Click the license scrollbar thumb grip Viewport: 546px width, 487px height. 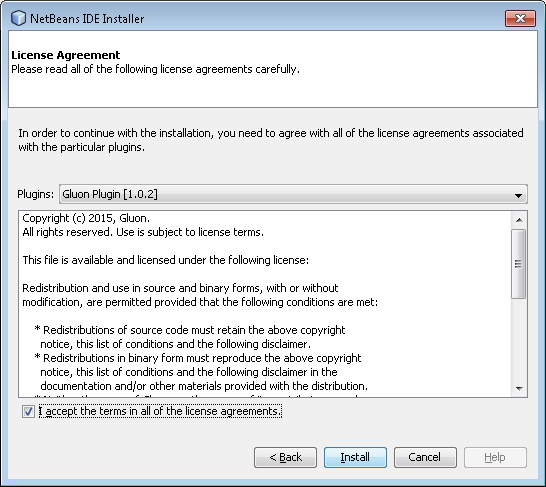click(518, 264)
